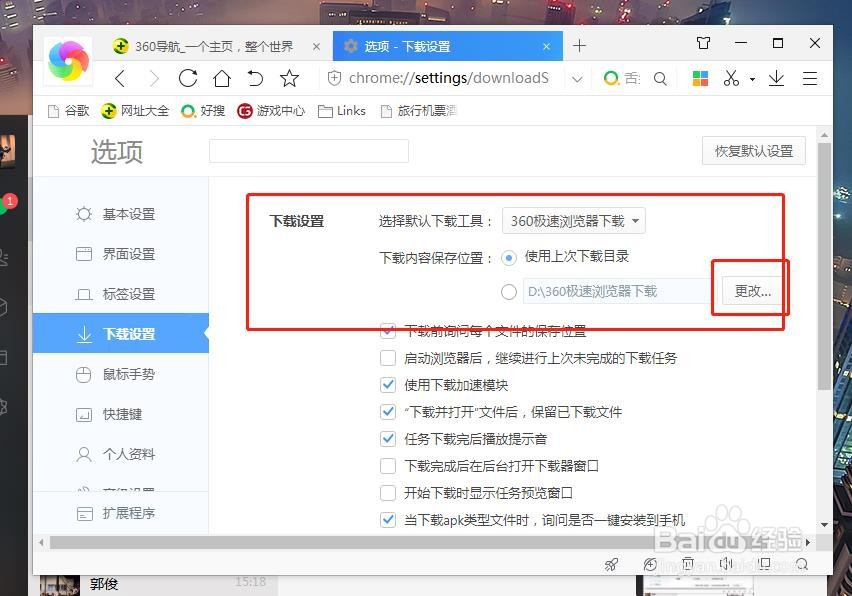Select the 使用上次下载目录 radio button
Image resolution: width=852 pixels, height=596 pixels.
[510, 256]
